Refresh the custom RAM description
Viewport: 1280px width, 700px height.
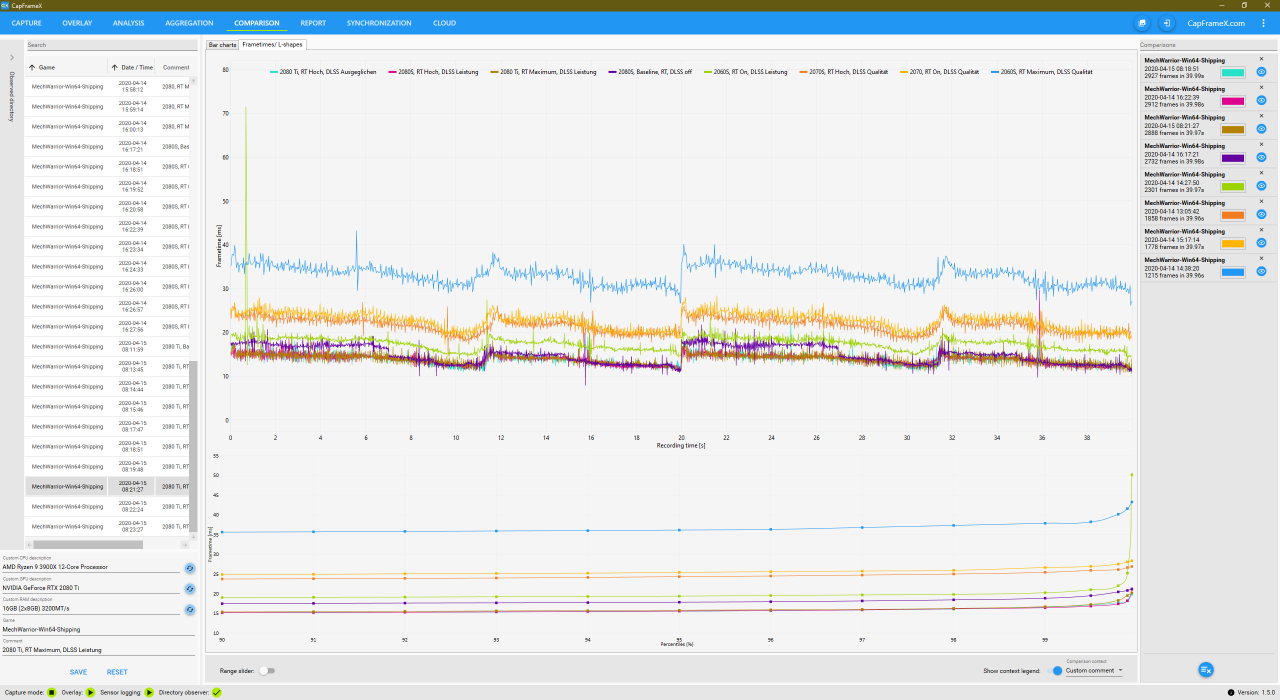(189, 609)
